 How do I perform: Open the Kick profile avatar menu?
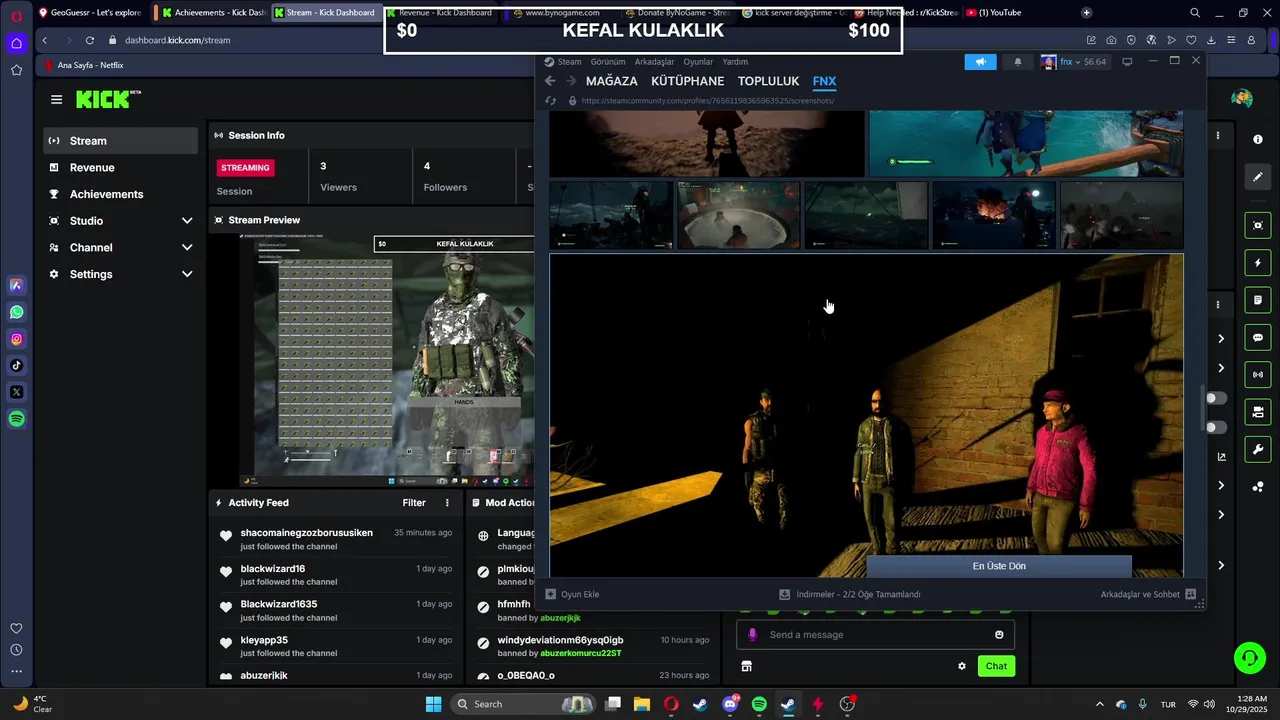1242,99
